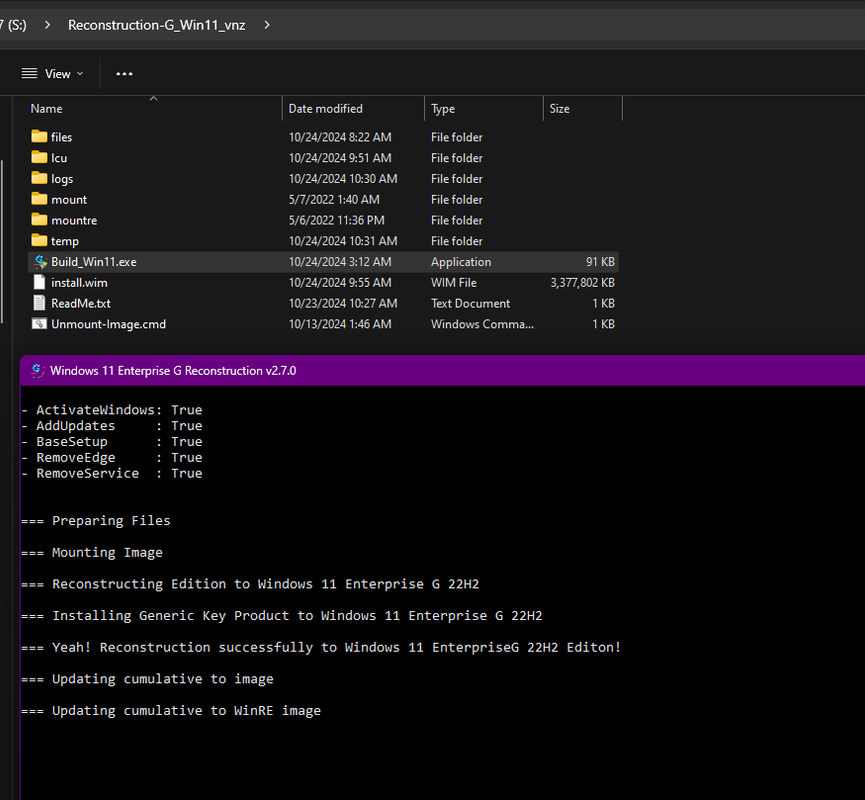Screen dimensions: 865x800
Task: Select the file name 'Unmount-Image.cmd'
Action: (x=108, y=324)
